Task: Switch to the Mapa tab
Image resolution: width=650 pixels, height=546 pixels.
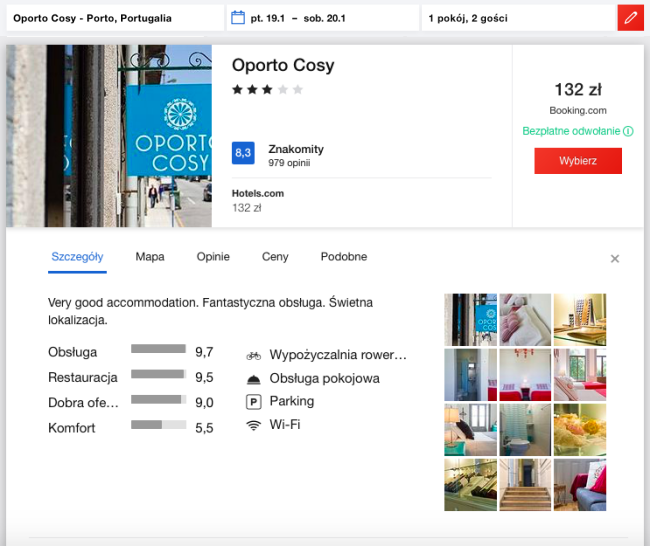Action: 150,257
